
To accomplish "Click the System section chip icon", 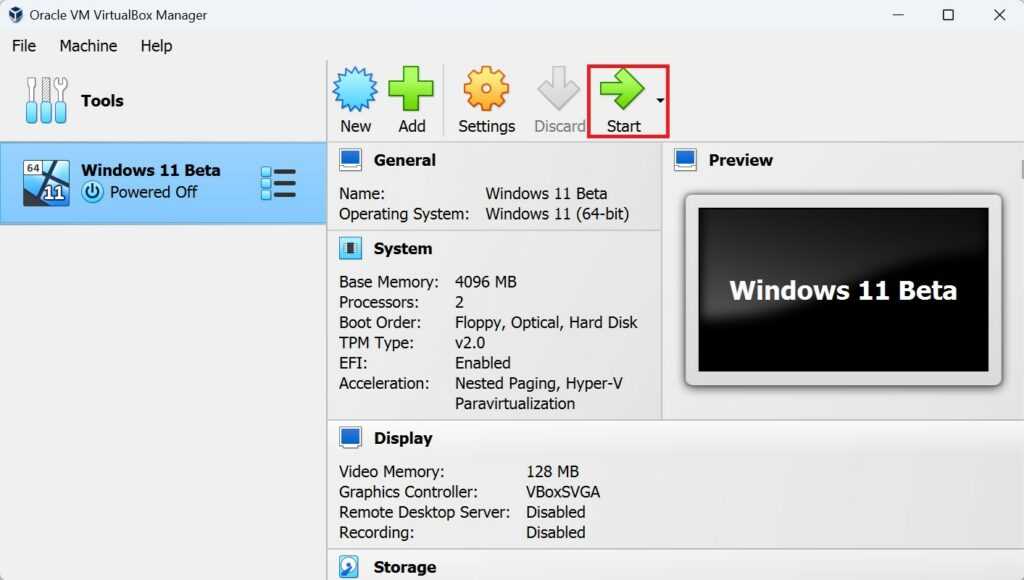I will pos(350,248).
